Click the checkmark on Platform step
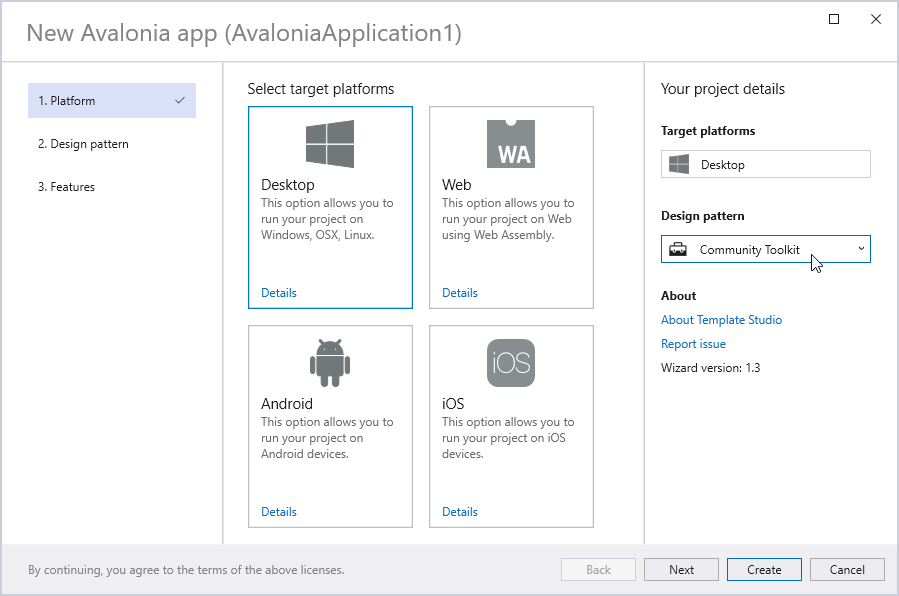This screenshot has height=596, width=899. 180,100
